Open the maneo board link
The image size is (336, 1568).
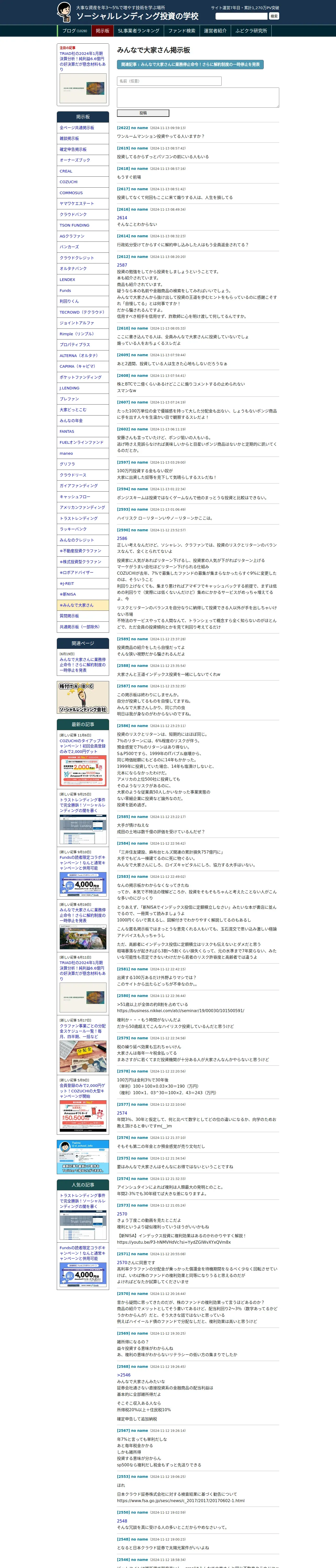83,453
